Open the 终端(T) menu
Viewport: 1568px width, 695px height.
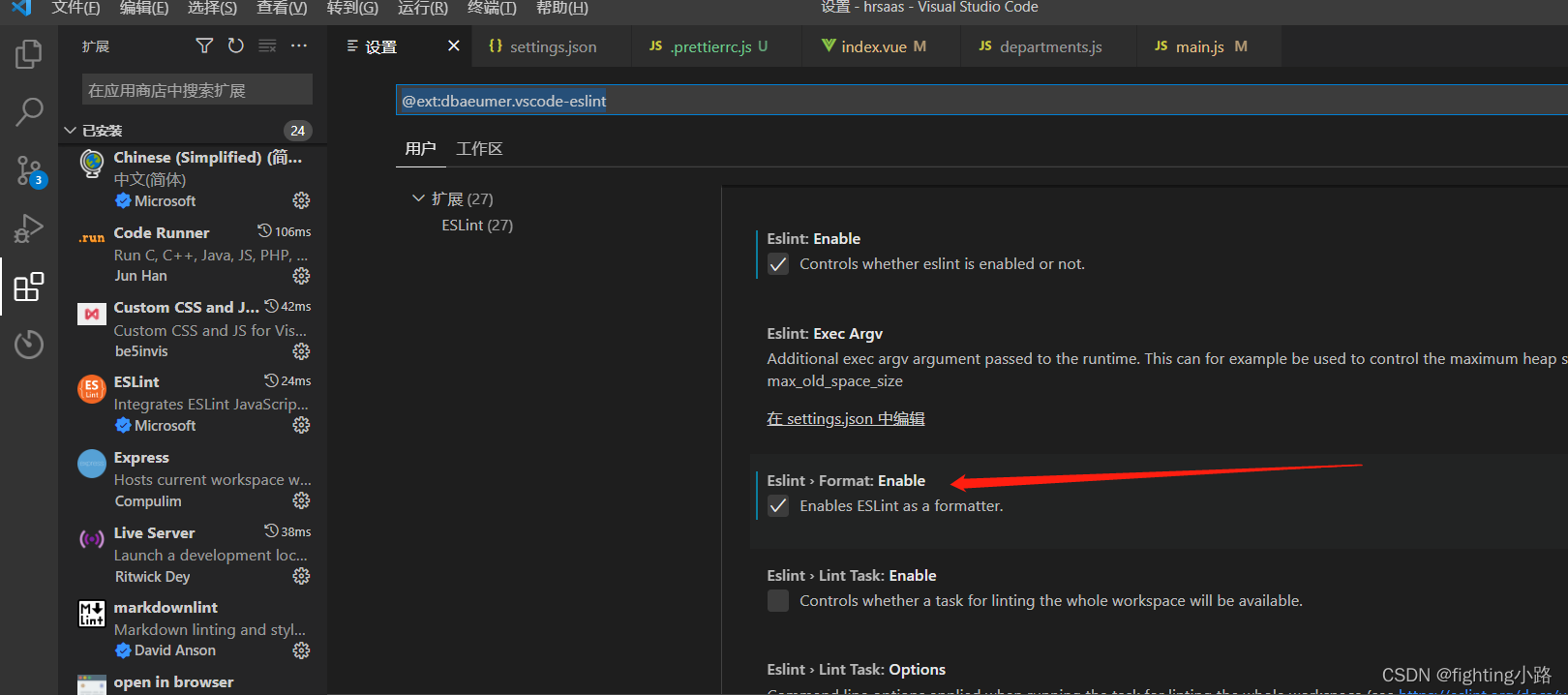(492, 8)
